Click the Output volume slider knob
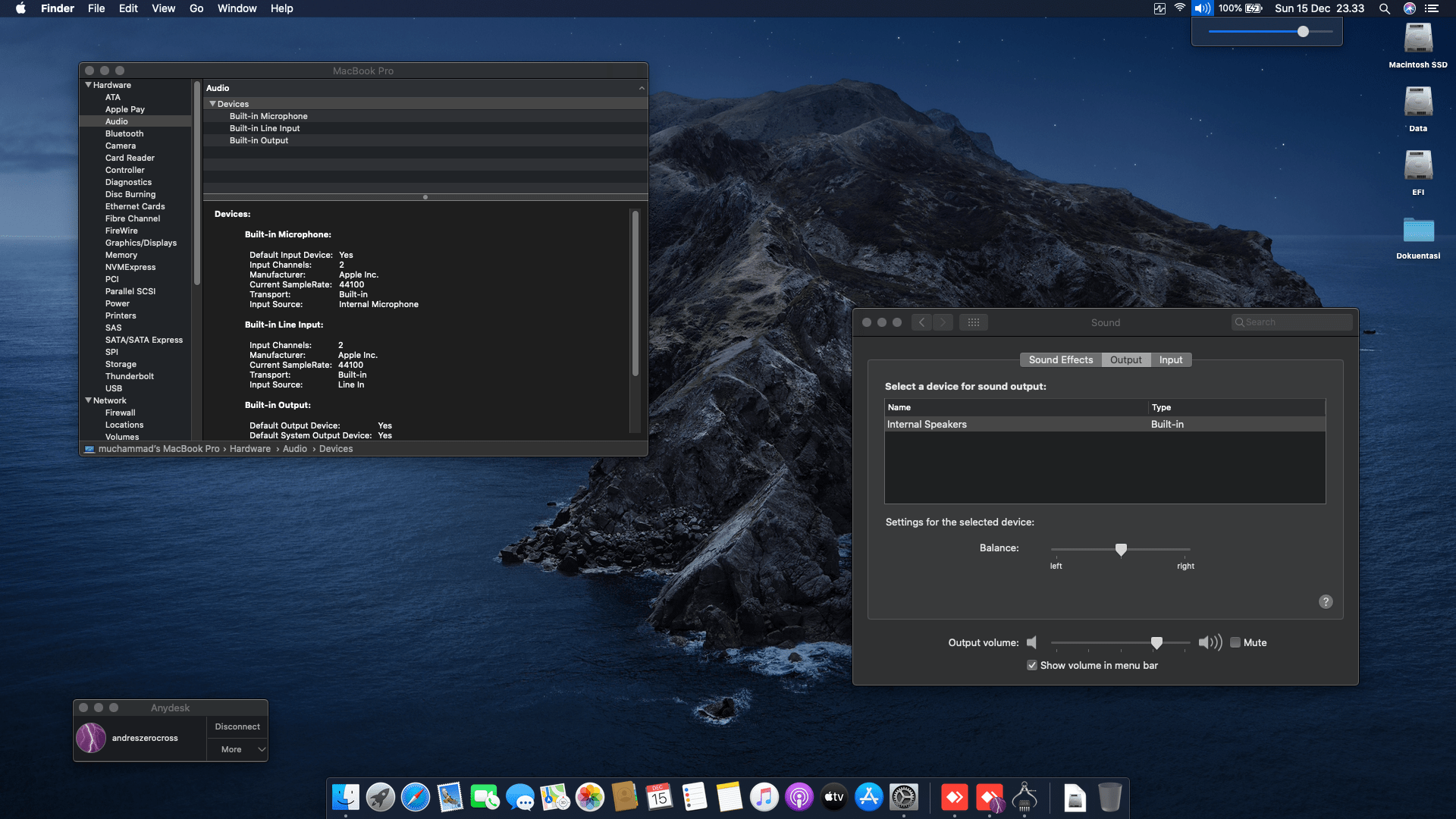This screenshot has height=819, width=1456. [1156, 643]
